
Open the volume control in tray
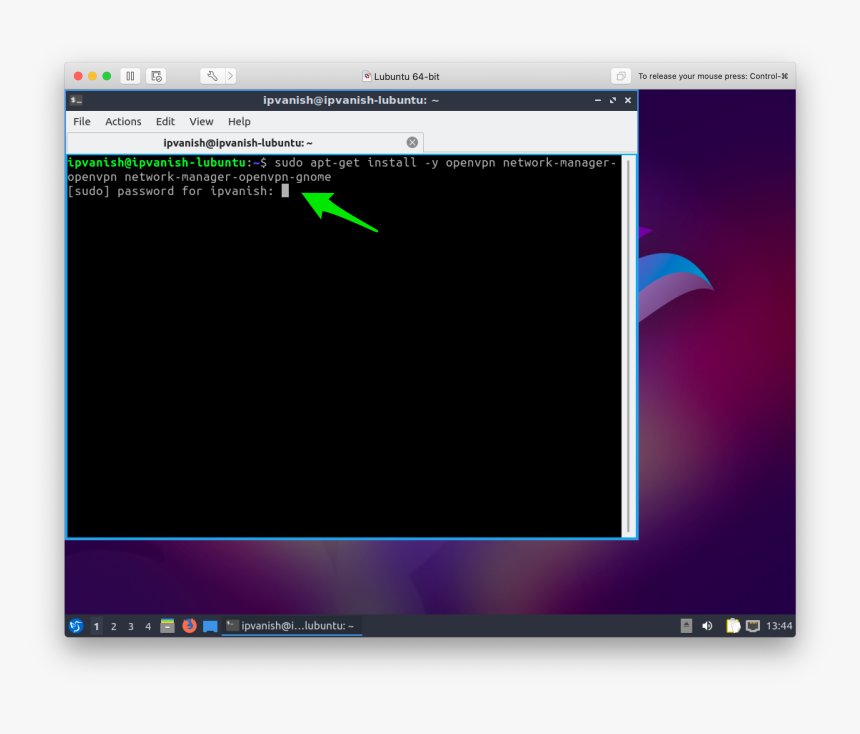(x=707, y=626)
